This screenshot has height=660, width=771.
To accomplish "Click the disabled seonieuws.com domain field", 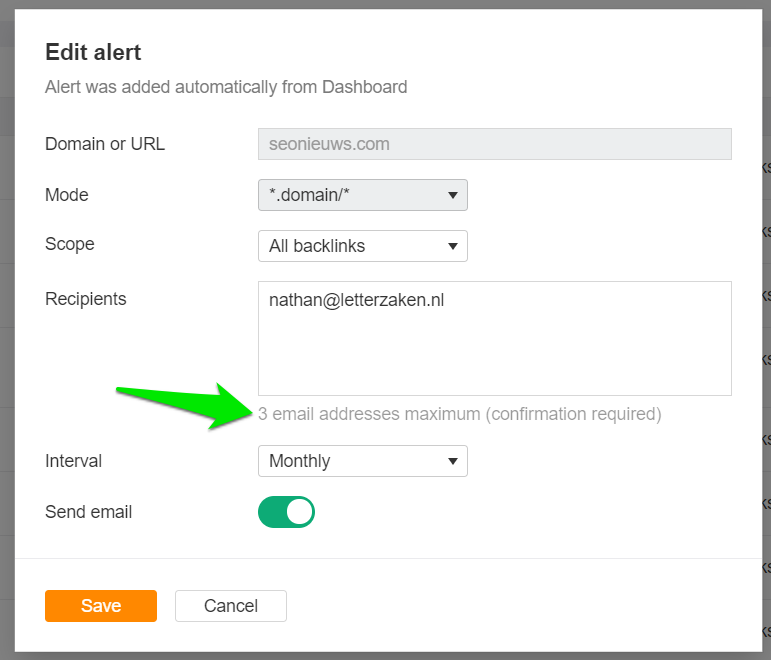I will [x=495, y=144].
